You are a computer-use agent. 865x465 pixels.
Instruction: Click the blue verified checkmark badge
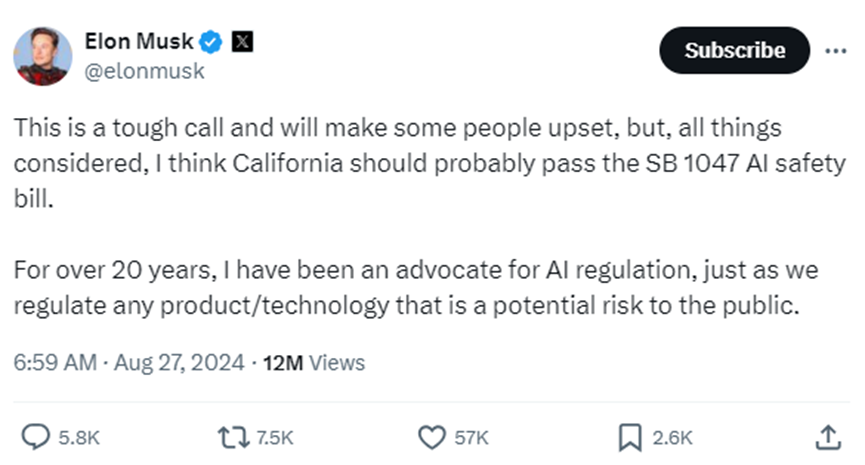click(211, 42)
